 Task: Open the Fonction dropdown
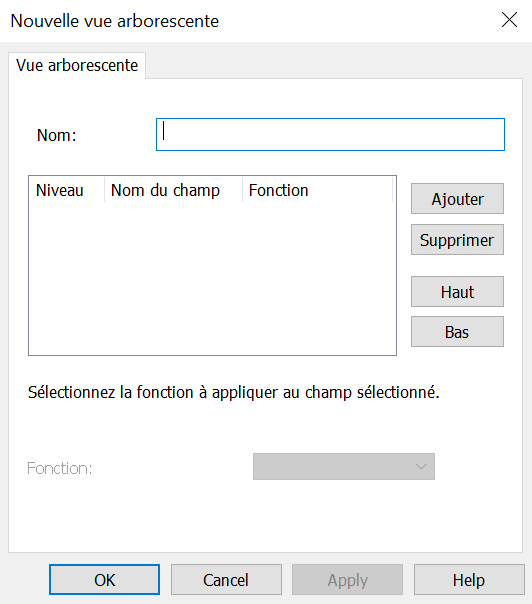click(344, 466)
